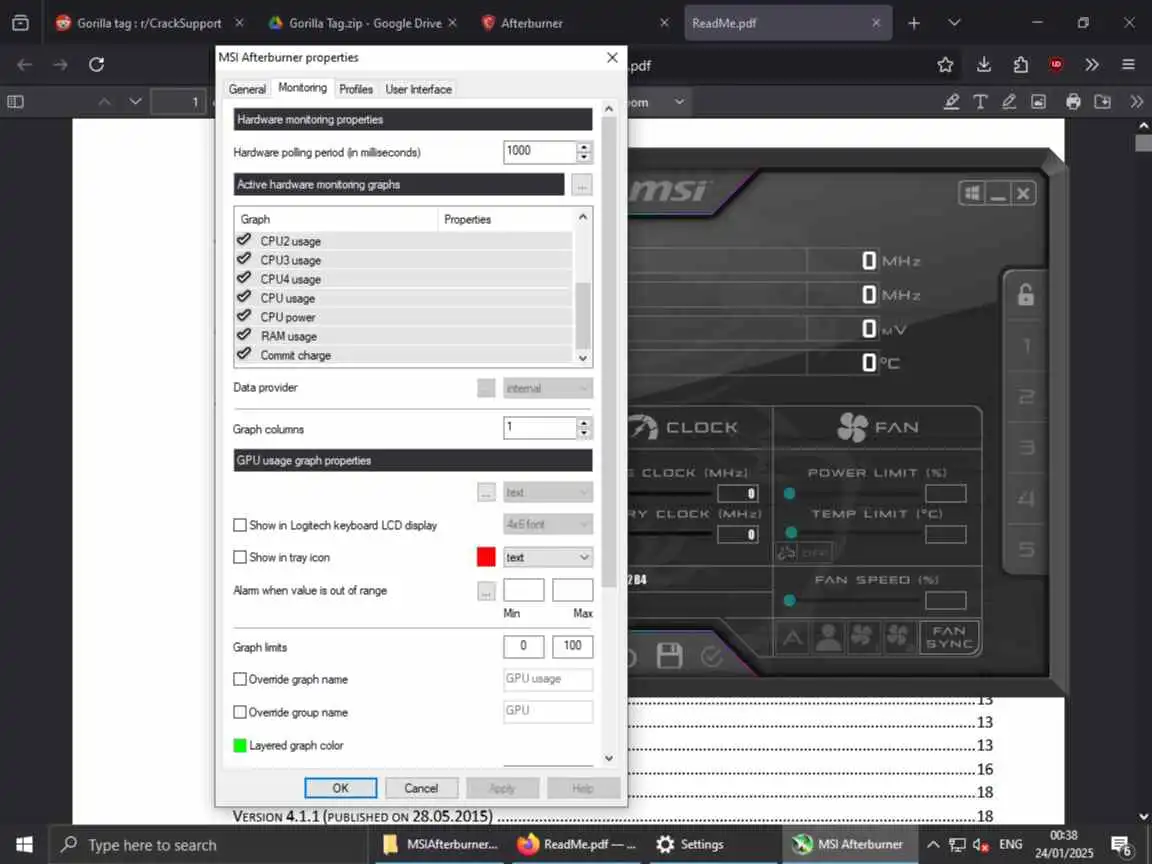Click the Windows taskbar search box
The image size is (1152, 864).
pos(207,845)
